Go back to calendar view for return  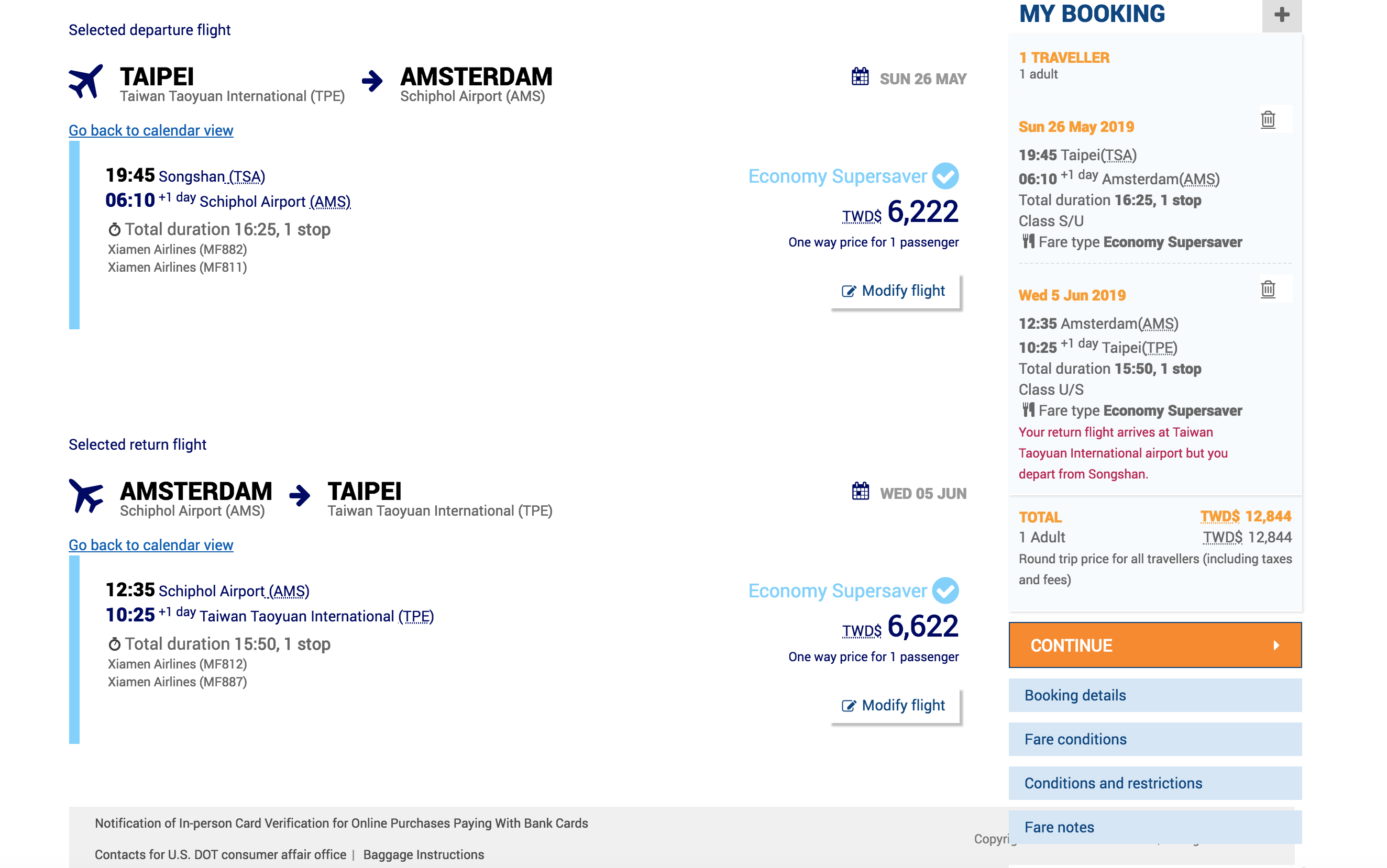[151, 545]
